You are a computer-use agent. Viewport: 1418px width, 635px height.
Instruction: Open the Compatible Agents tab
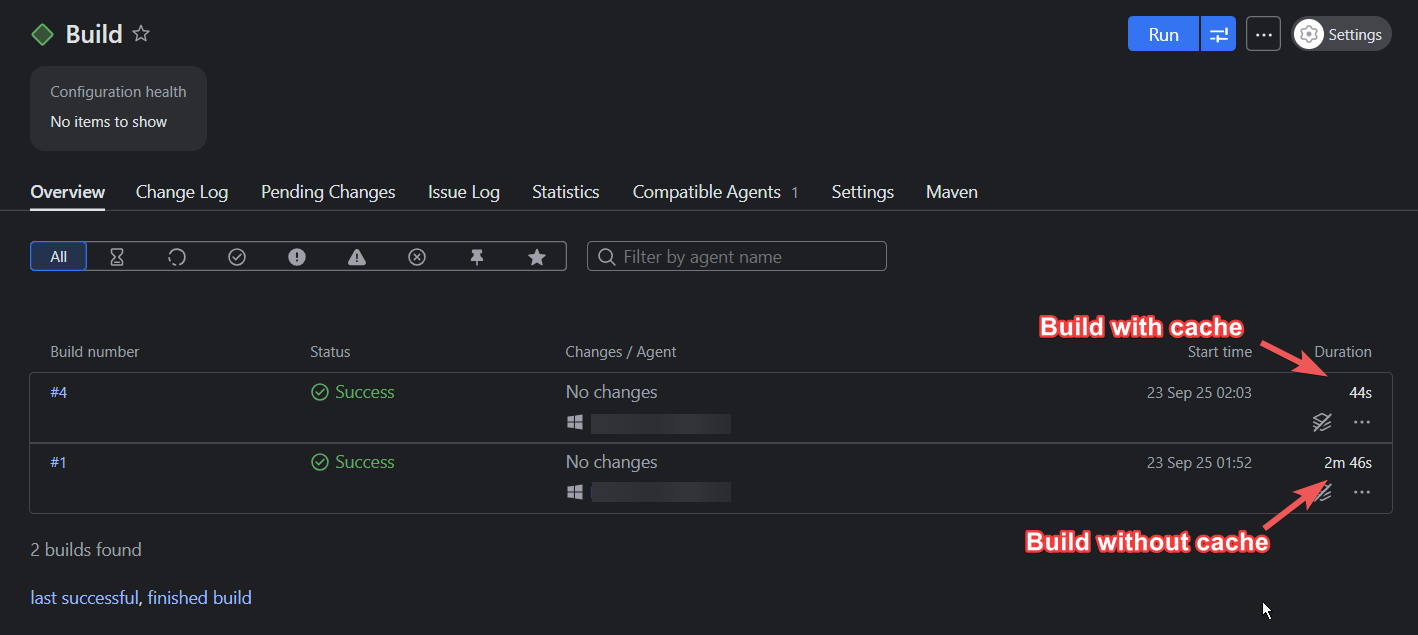706,192
